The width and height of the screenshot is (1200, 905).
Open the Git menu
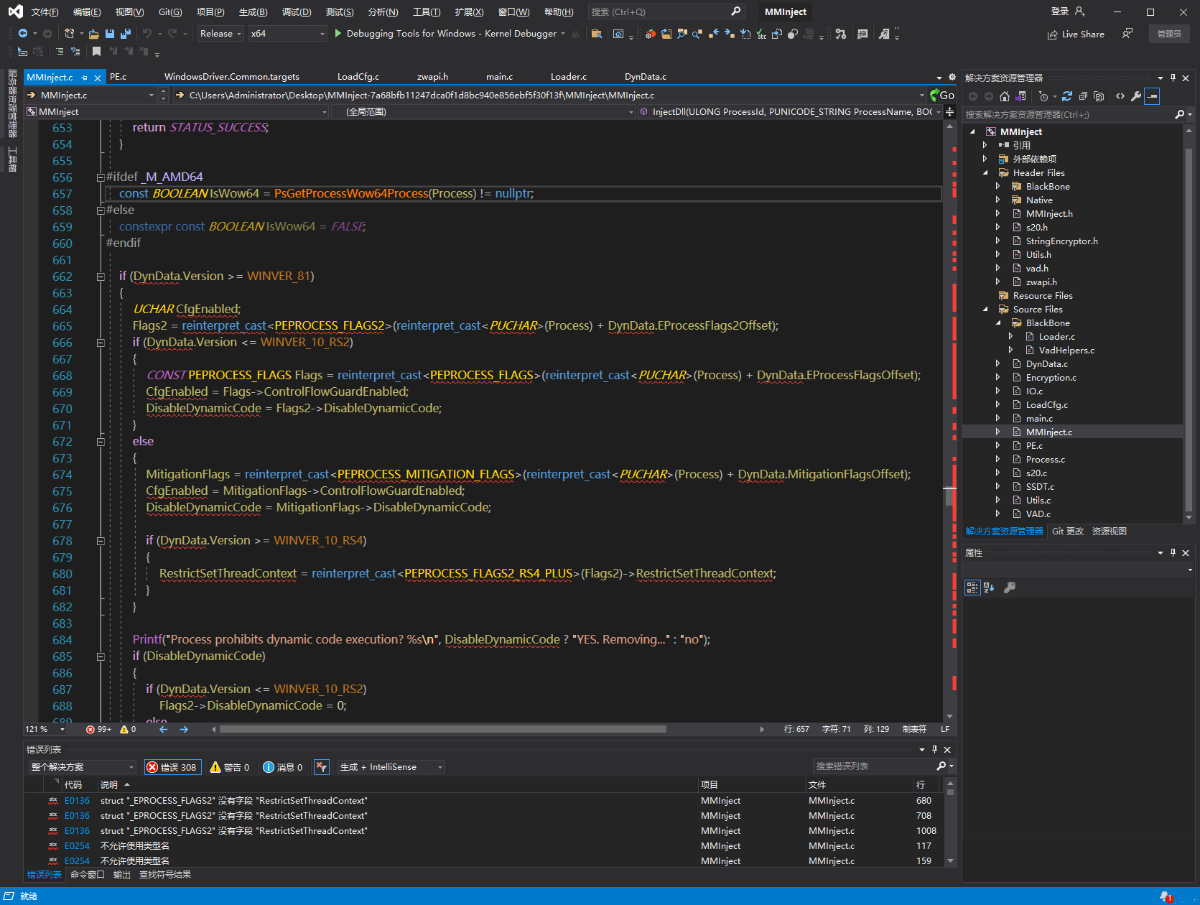pyautogui.click(x=170, y=12)
